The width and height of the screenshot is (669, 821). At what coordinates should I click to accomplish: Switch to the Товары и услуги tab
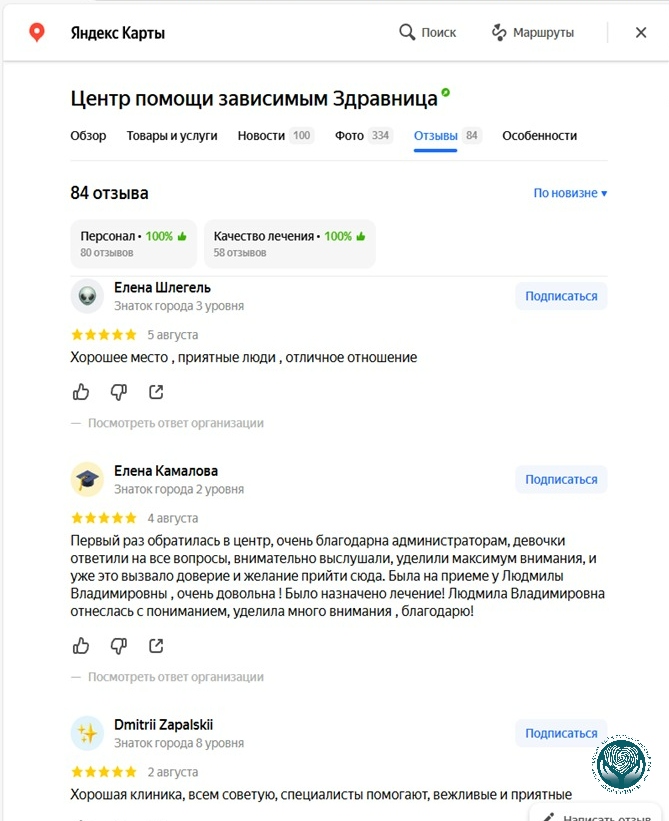[172, 136]
